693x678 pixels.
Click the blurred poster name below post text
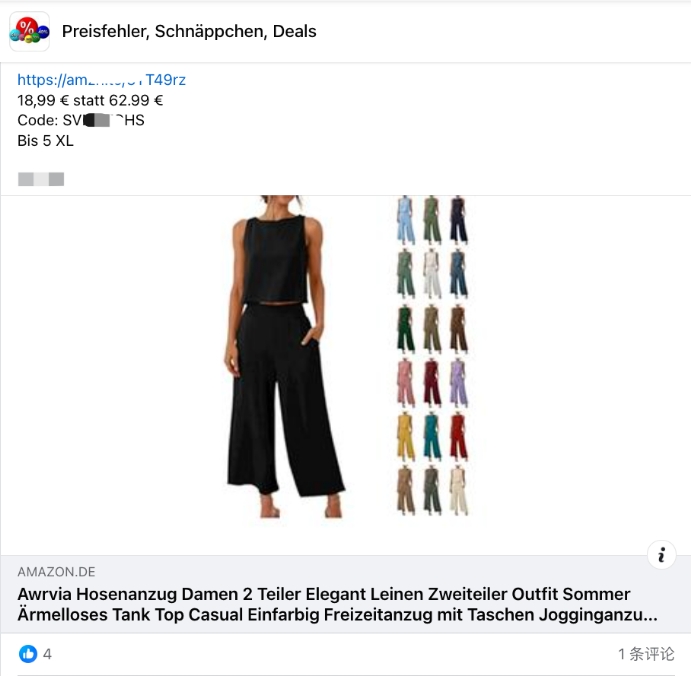41,179
